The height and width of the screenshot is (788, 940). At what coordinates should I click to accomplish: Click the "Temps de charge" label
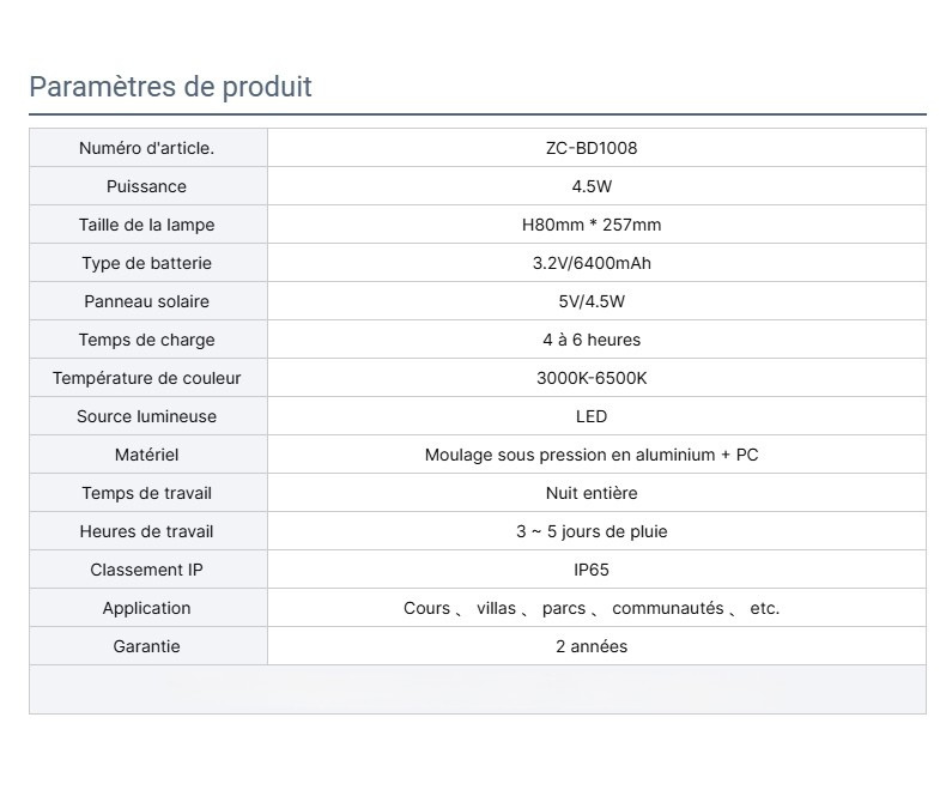point(147,340)
